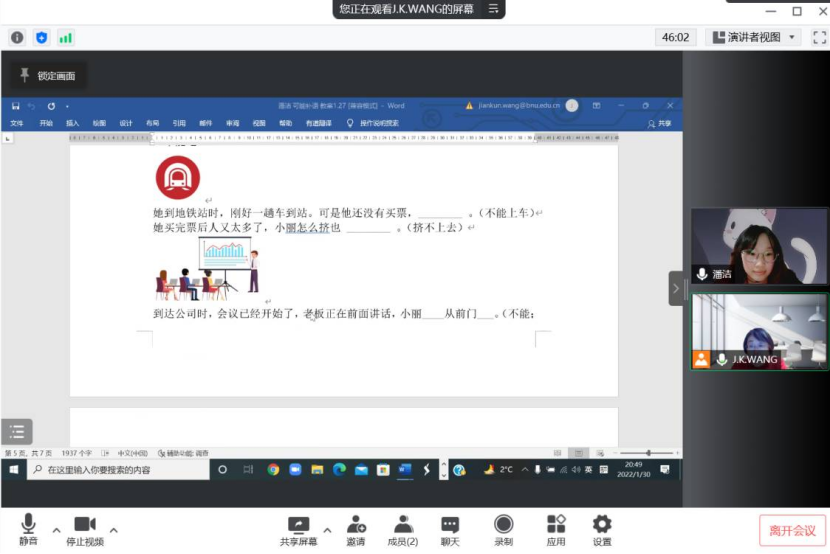Start recording with 录制 icon

[504, 528]
